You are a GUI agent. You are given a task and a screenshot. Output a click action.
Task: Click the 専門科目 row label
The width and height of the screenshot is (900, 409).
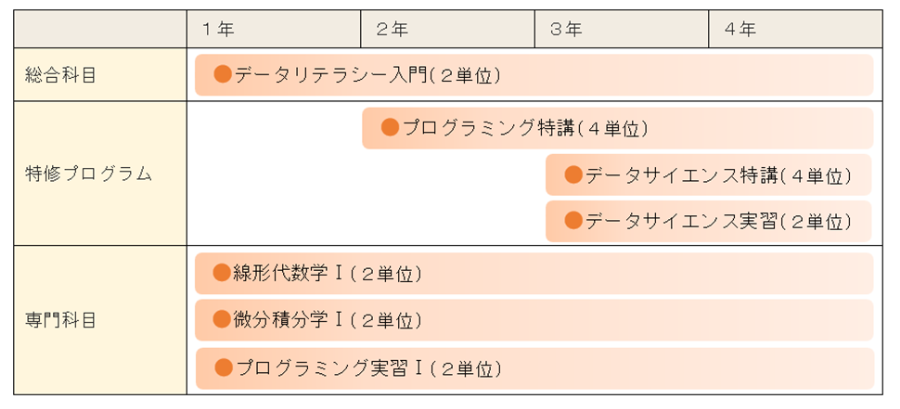tap(61, 320)
